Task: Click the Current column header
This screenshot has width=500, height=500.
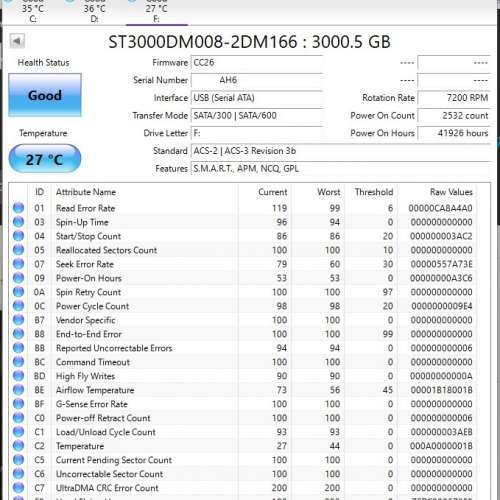Action: 273,192
